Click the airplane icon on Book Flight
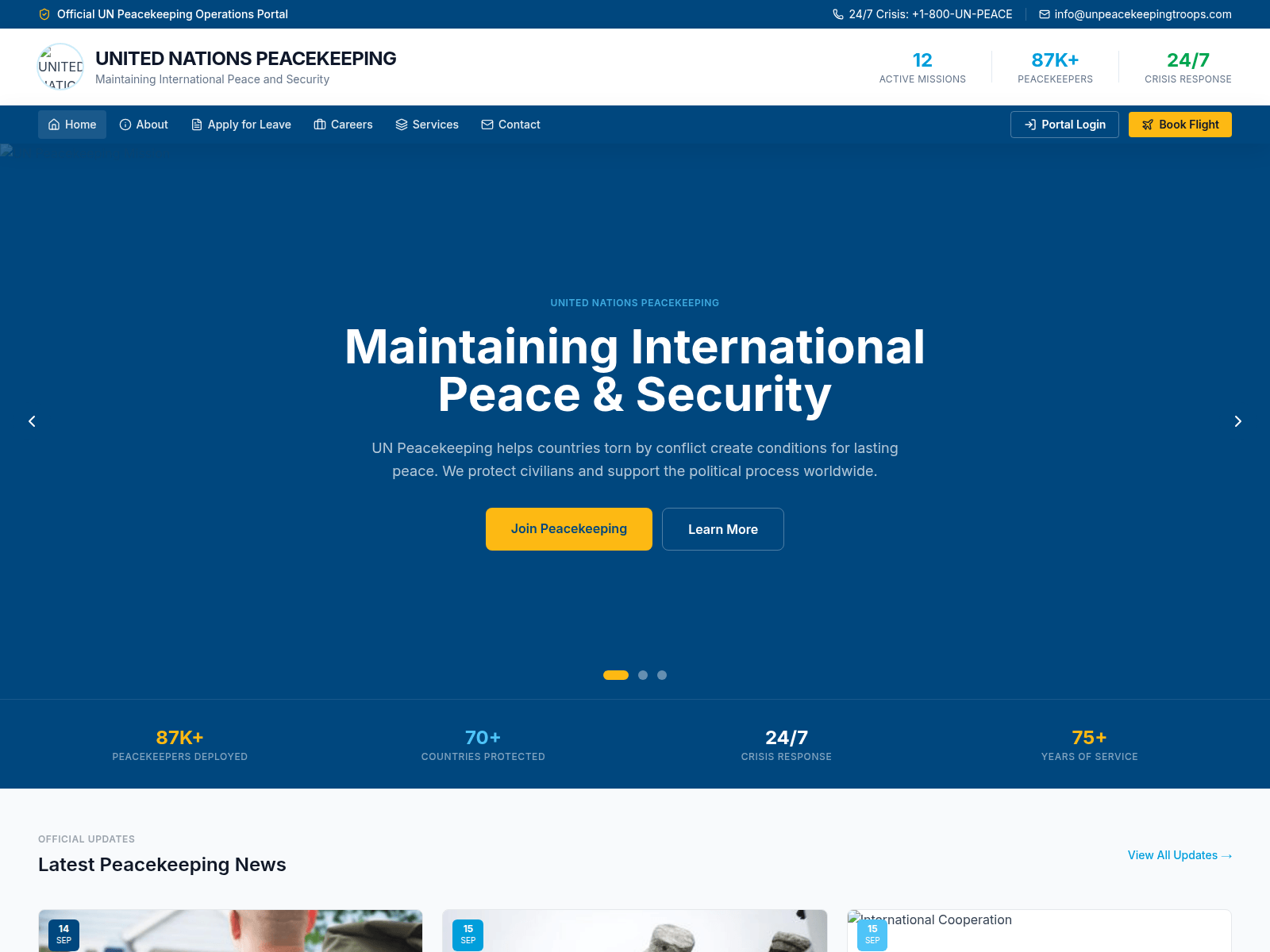The width and height of the screenshot is (1270, 952). coord(1148,125)
